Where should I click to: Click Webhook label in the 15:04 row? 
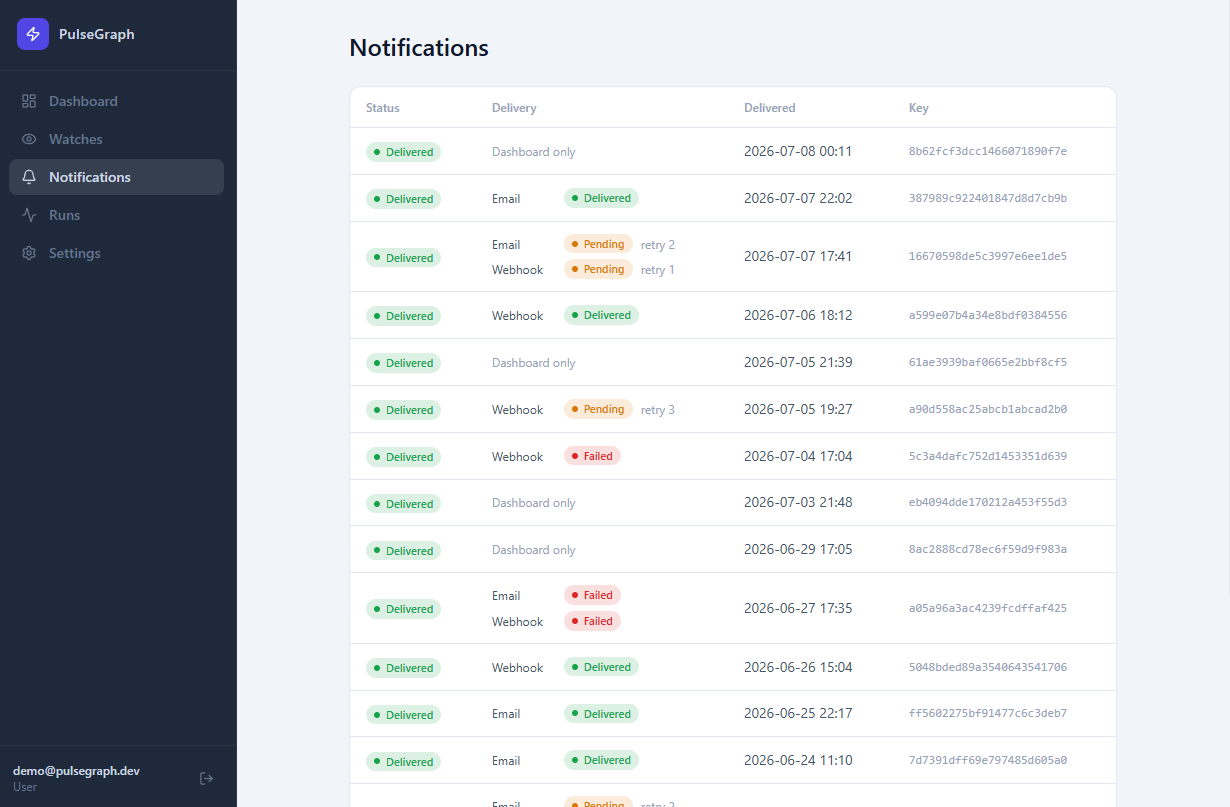[x=518, y=667]
